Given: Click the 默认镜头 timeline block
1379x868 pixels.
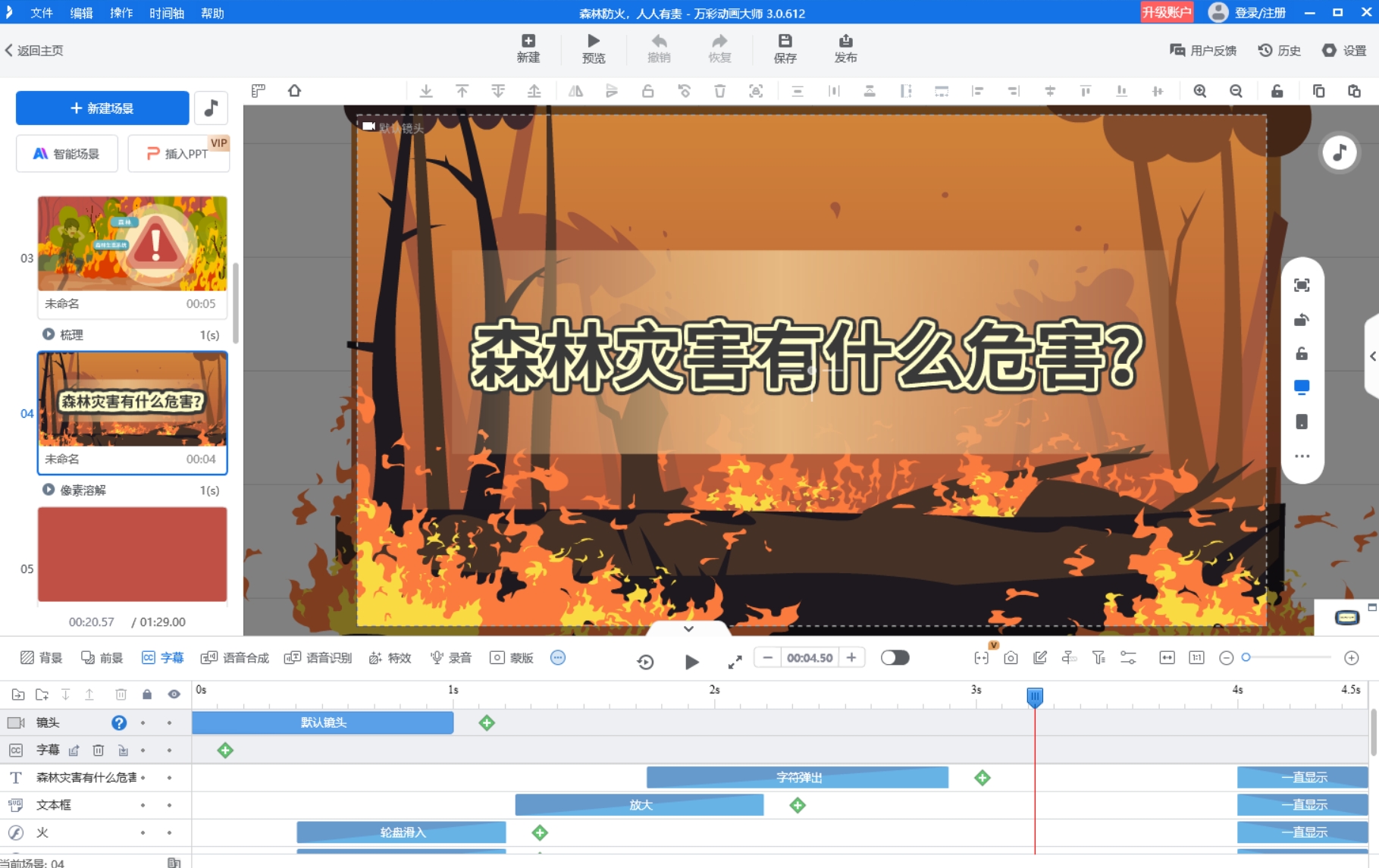Looking at the screenshot, I should tap(323, 723).
